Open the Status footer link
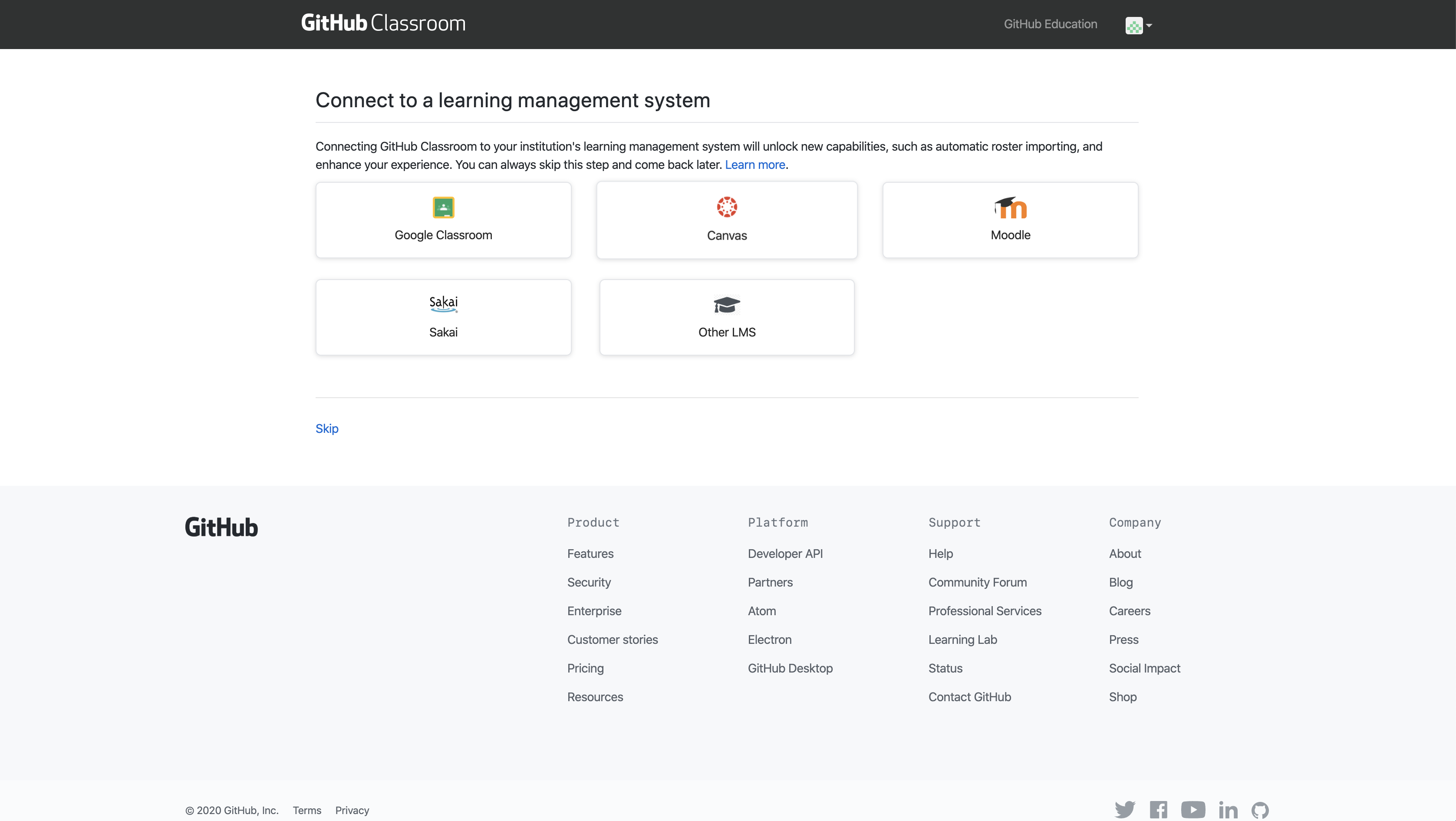This screenshot has width=1456, height=821. click(945, 668)
